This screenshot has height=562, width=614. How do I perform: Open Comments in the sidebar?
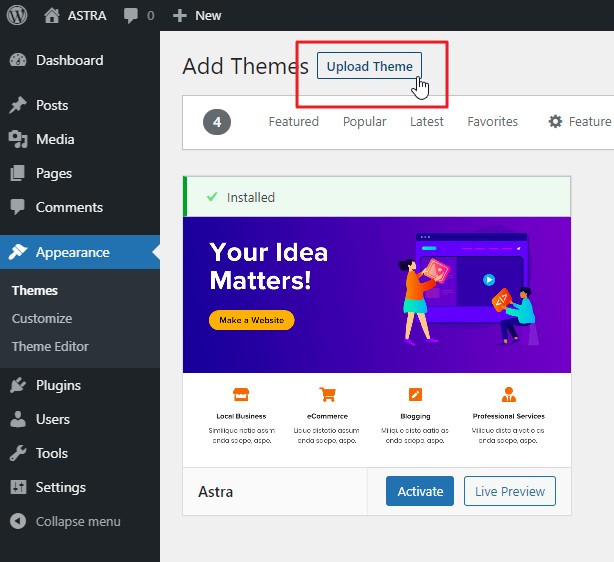point(80,207)
